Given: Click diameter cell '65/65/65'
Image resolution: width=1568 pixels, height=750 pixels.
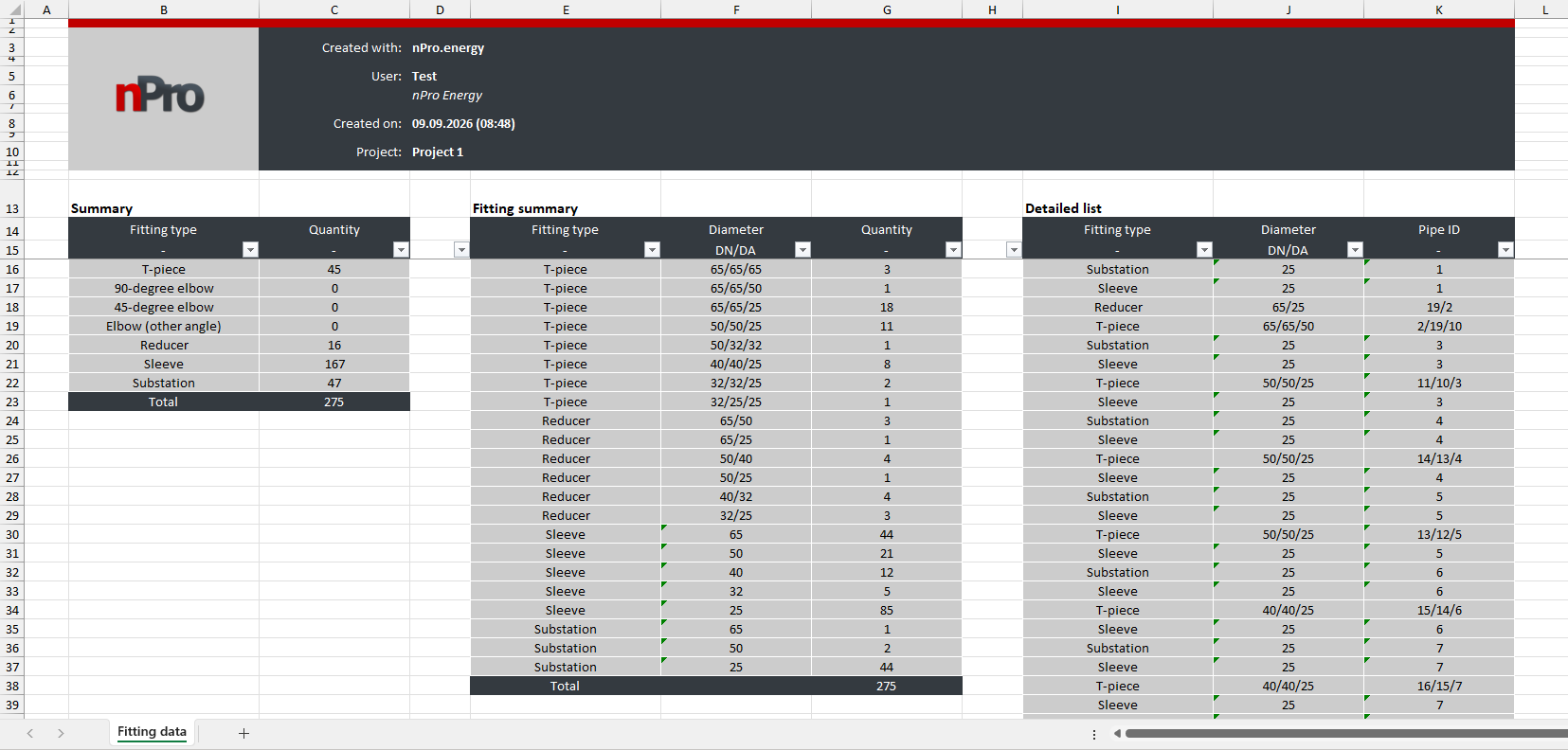Looking at the screenshot, I should pos(736,269).
